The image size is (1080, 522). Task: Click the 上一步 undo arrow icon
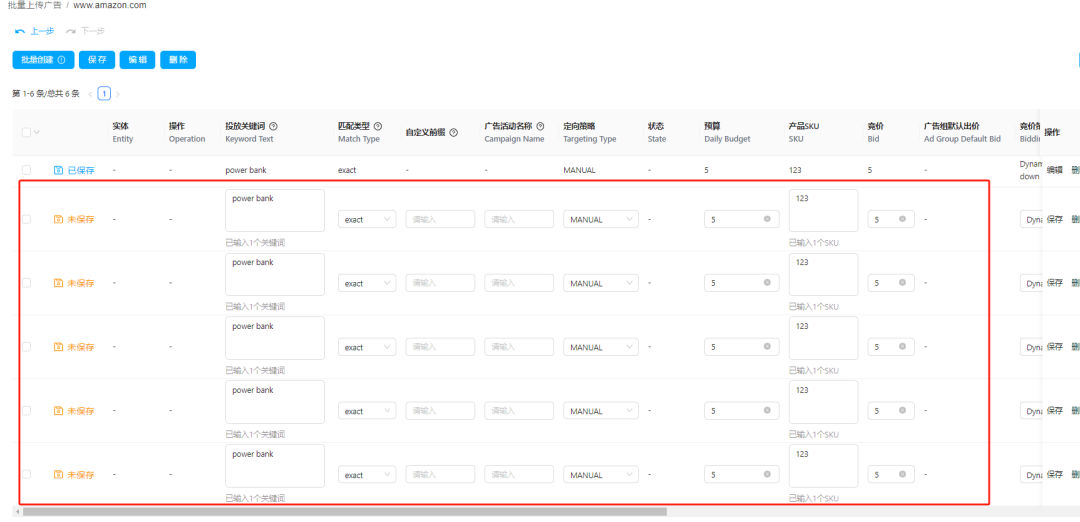click(19, 32)
